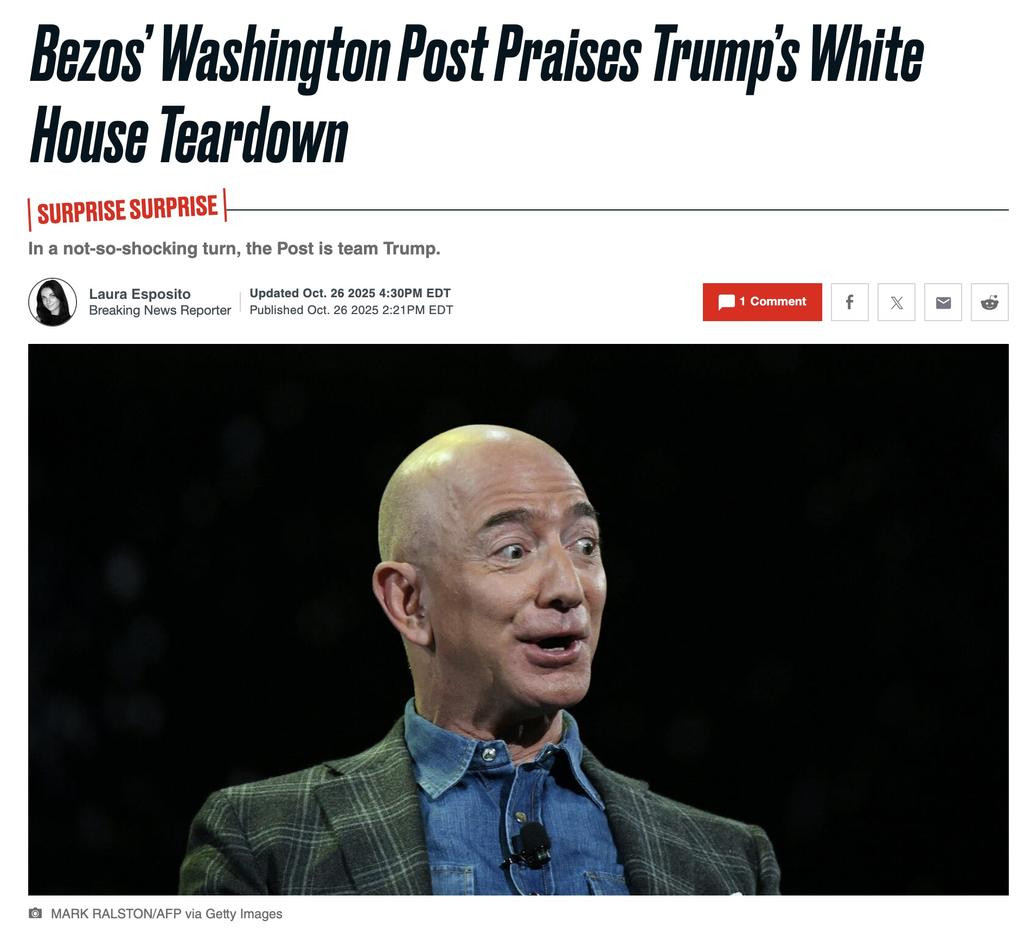Share article on Reddit
The height and width of the screenshot is (946, 1024).
click(x=990, y=302)
